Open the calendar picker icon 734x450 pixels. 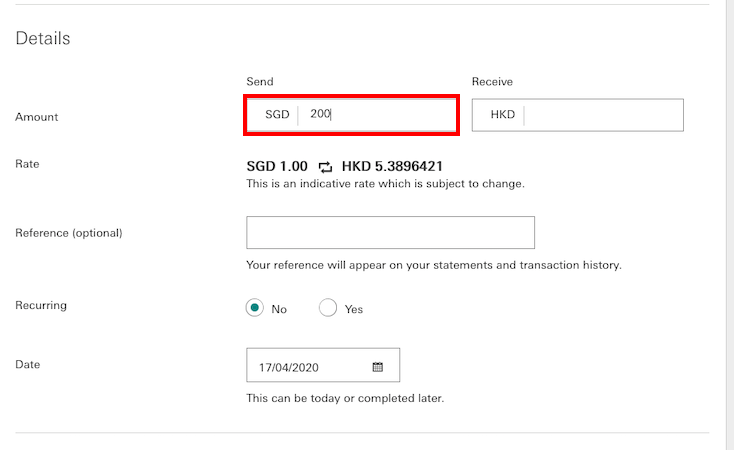click(378, 367)
